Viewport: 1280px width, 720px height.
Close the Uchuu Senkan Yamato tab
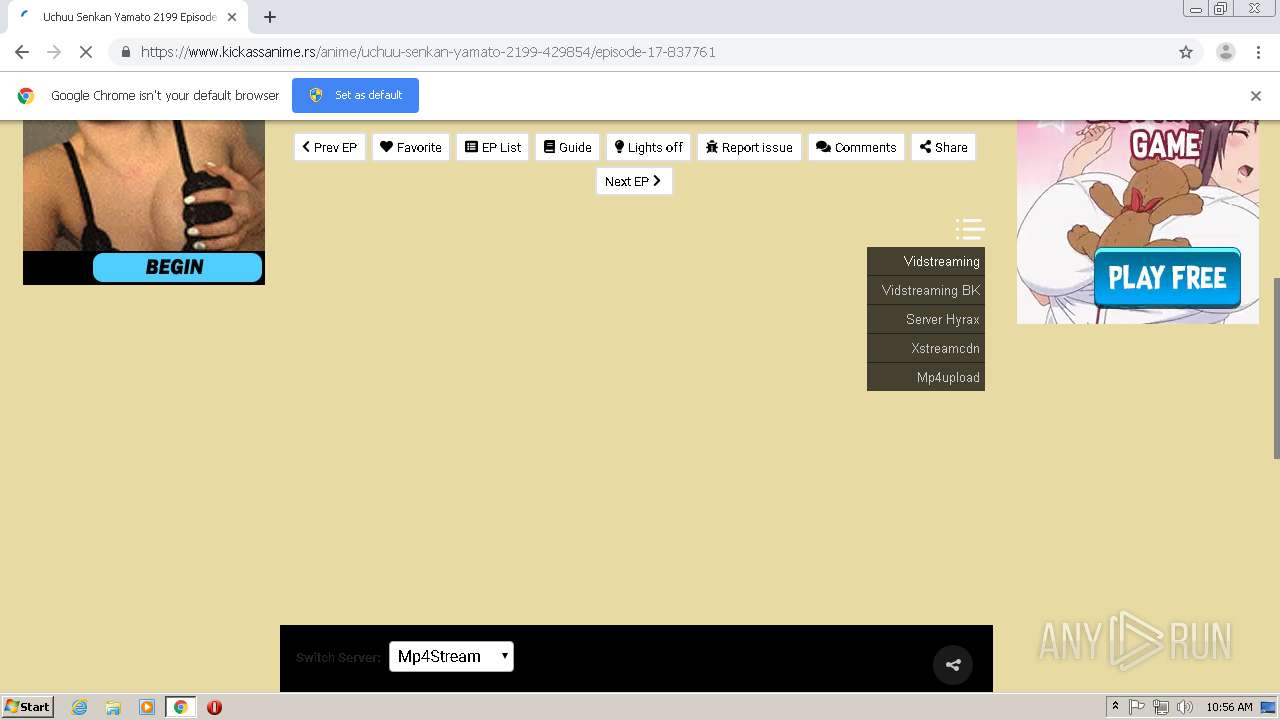tap(232, 17)
